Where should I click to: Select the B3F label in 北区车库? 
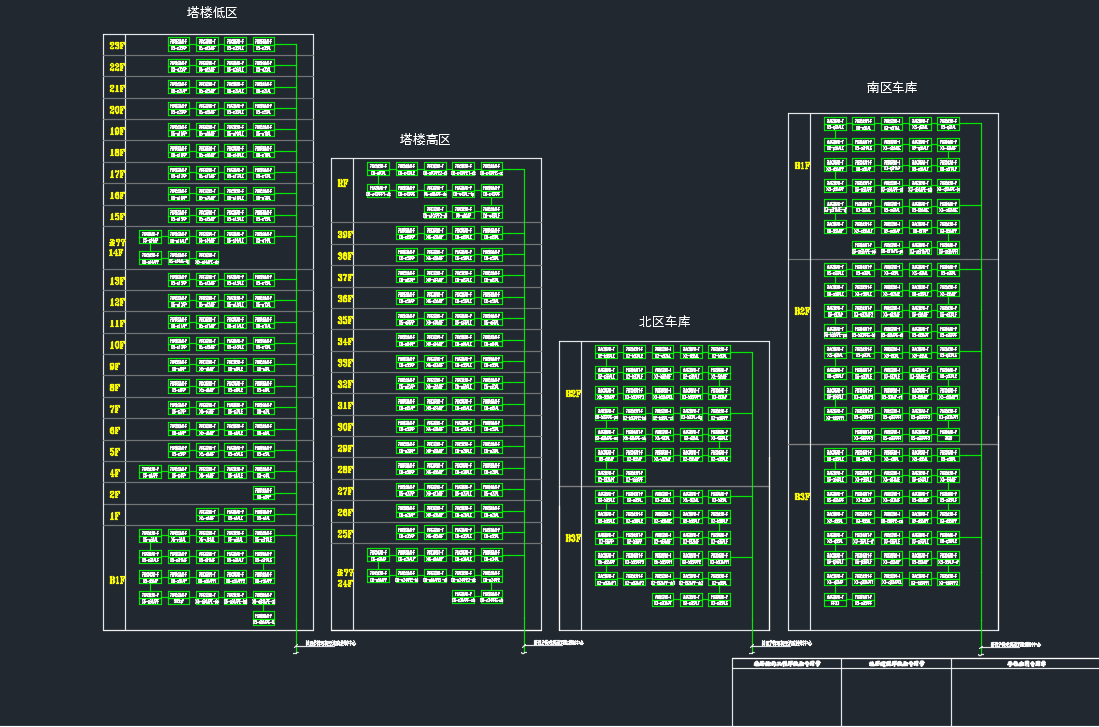pyautogui.click(x=573, y=538)
